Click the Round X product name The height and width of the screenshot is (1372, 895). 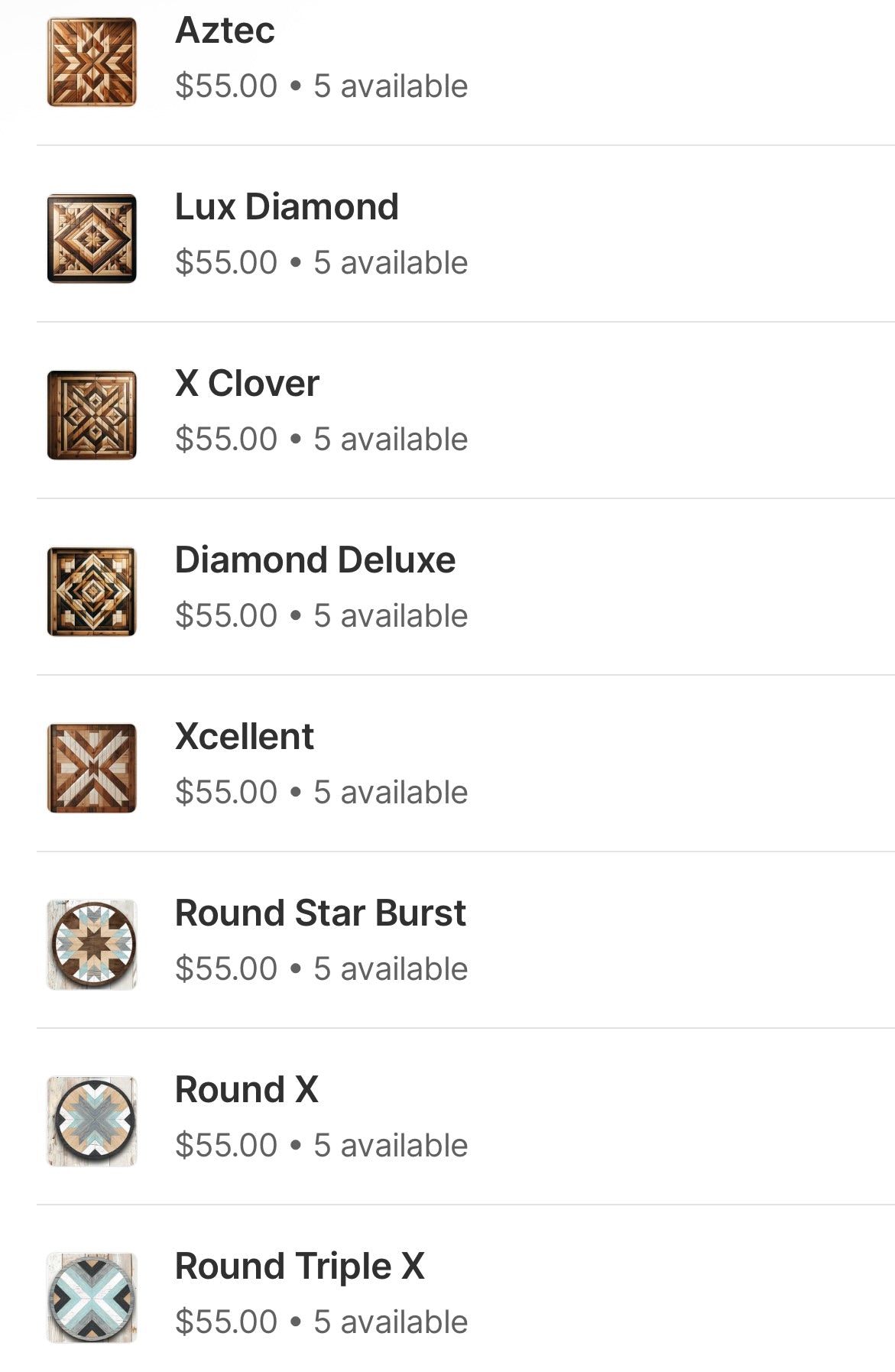point(246,1090)
